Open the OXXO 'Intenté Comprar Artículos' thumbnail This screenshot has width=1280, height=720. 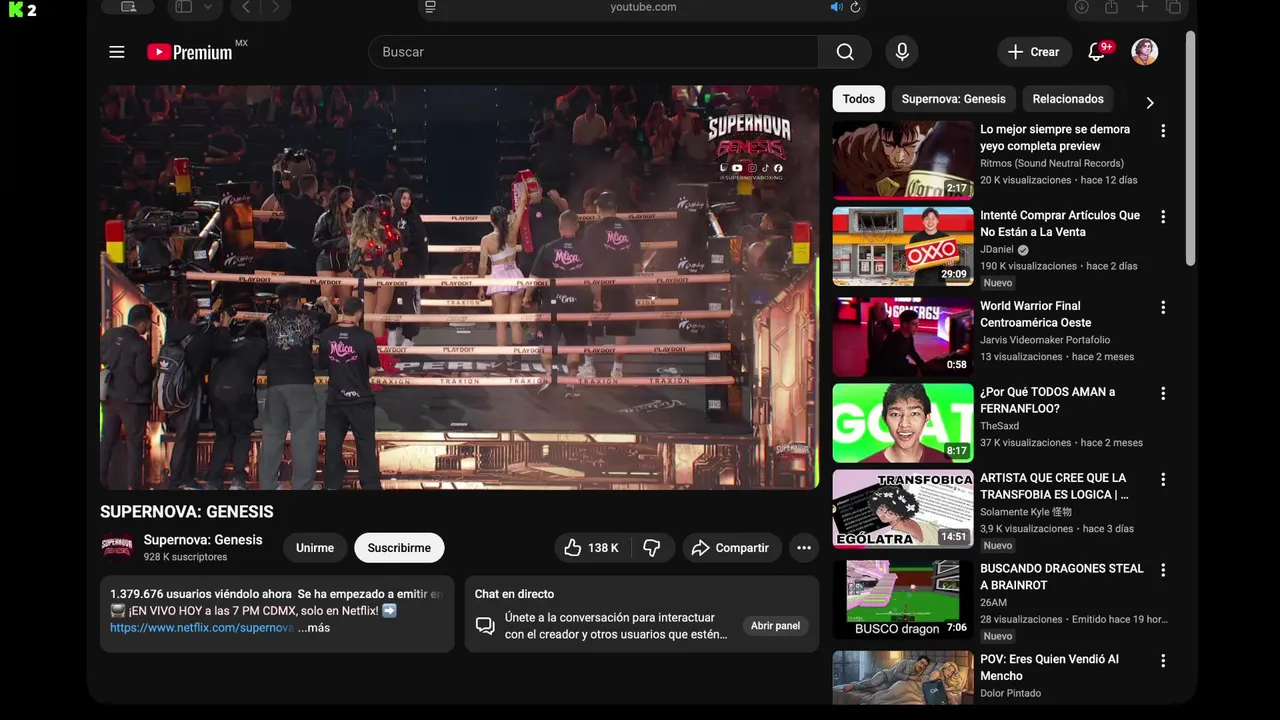[903, 246]
